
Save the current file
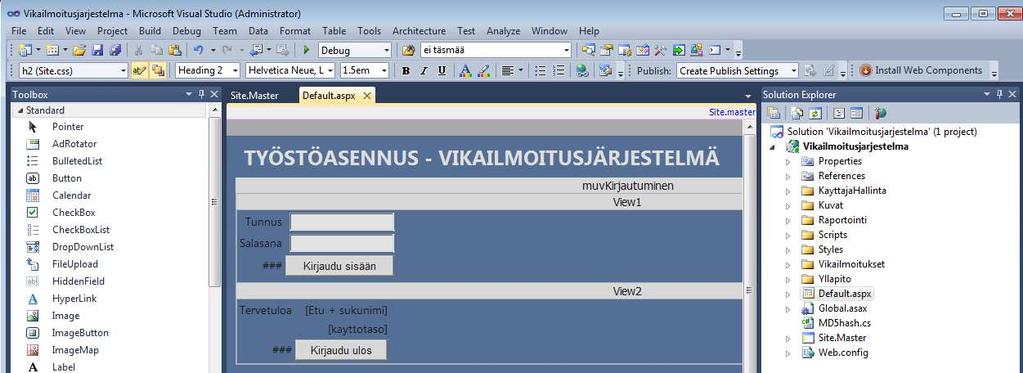tap(97, 50)
